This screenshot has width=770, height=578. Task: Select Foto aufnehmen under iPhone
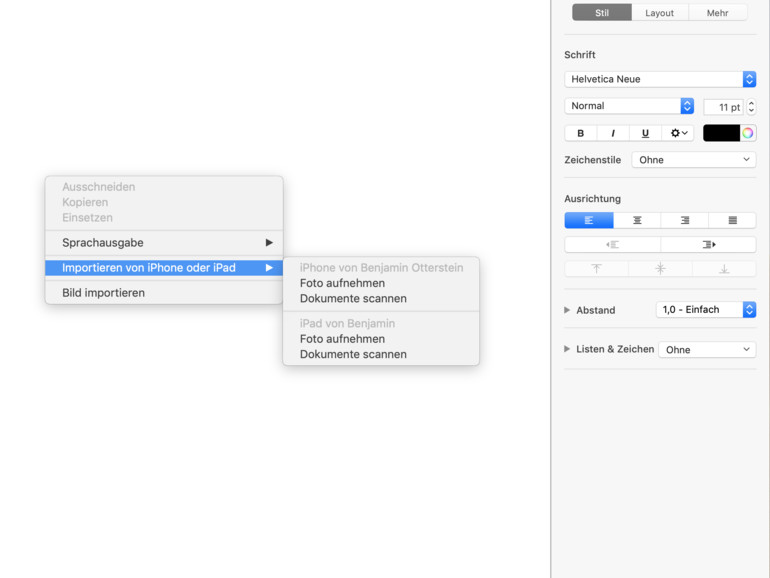(x=342, y=283)
